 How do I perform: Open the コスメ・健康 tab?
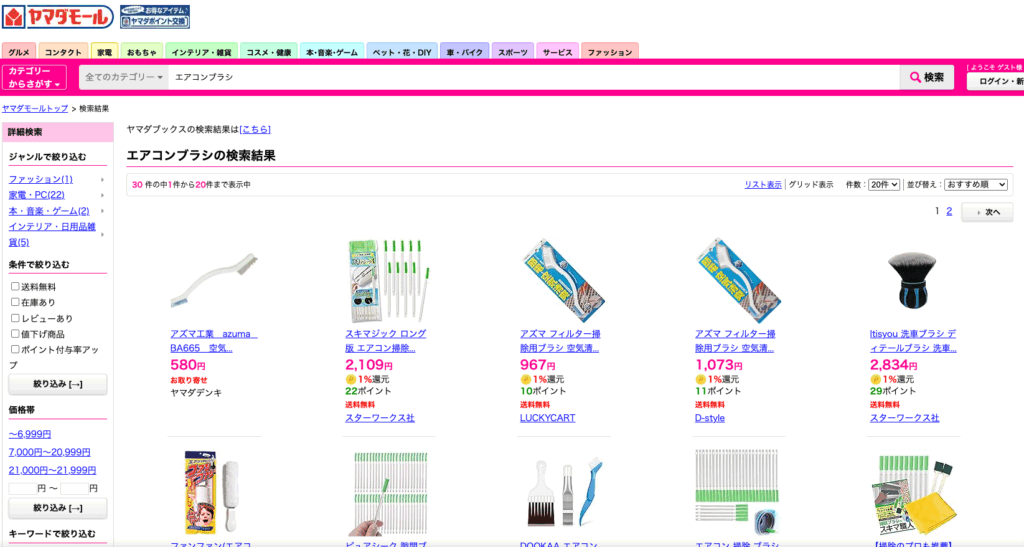(x=268, y=52)
